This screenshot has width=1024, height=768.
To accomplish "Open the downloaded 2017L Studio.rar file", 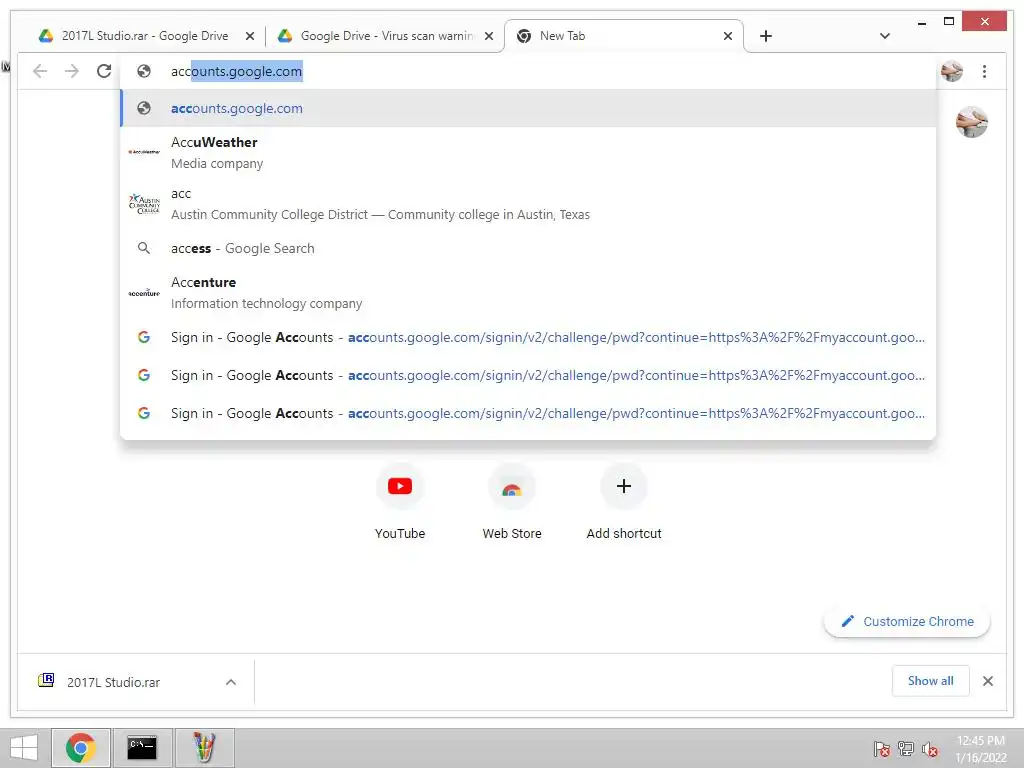I will [114, 682].
